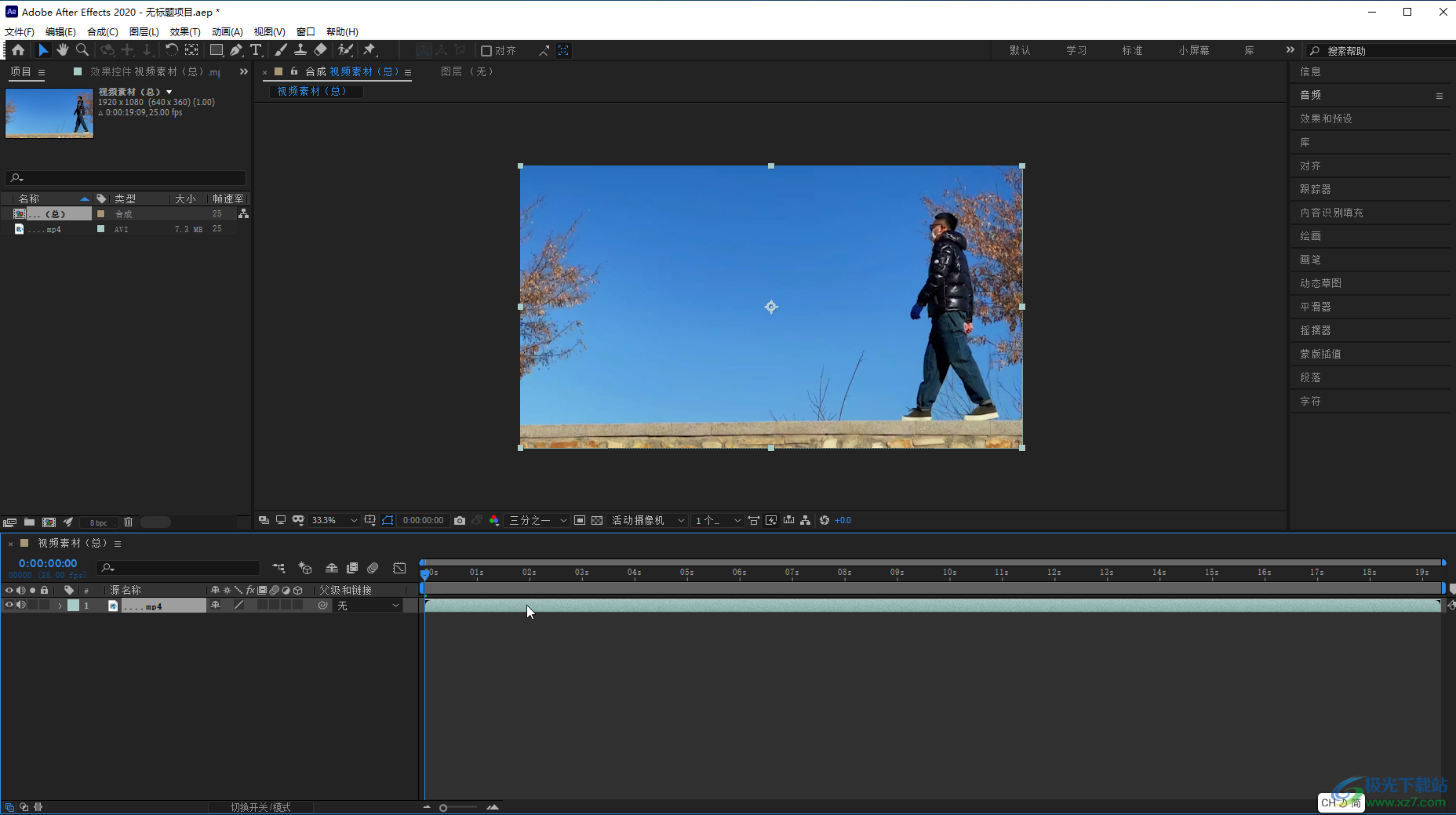
Task: Select the Clone Stamp tool
Action: [x=300, y=50]
